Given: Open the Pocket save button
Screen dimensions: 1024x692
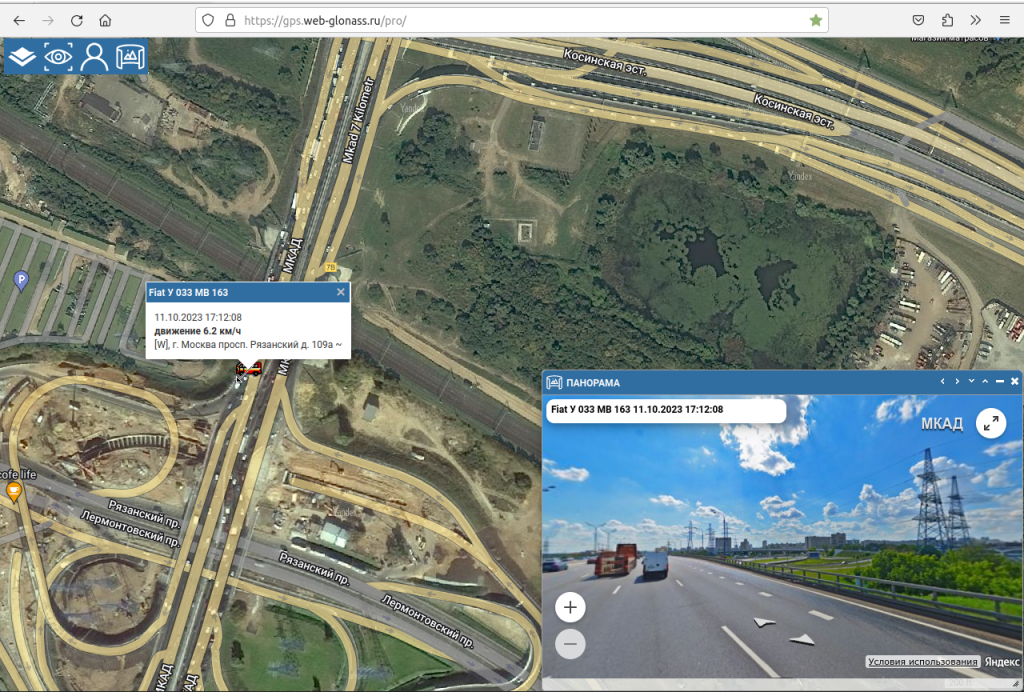Looking at the screenshot, I should [x=918, y=20].
